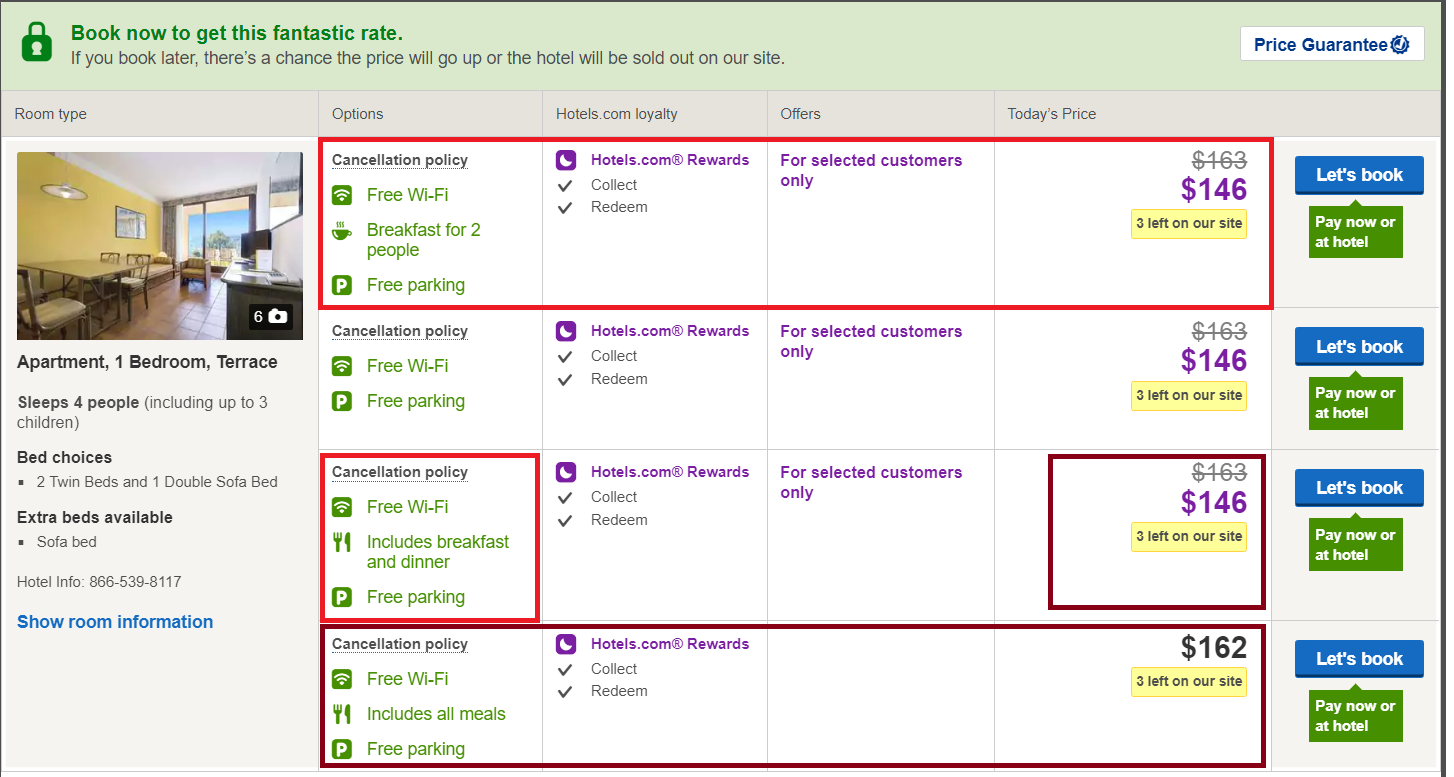Open the room photo thumbnail gallery
This screenshot has height=777, width=1454.
pyautogui.click(x=160, y=246)
